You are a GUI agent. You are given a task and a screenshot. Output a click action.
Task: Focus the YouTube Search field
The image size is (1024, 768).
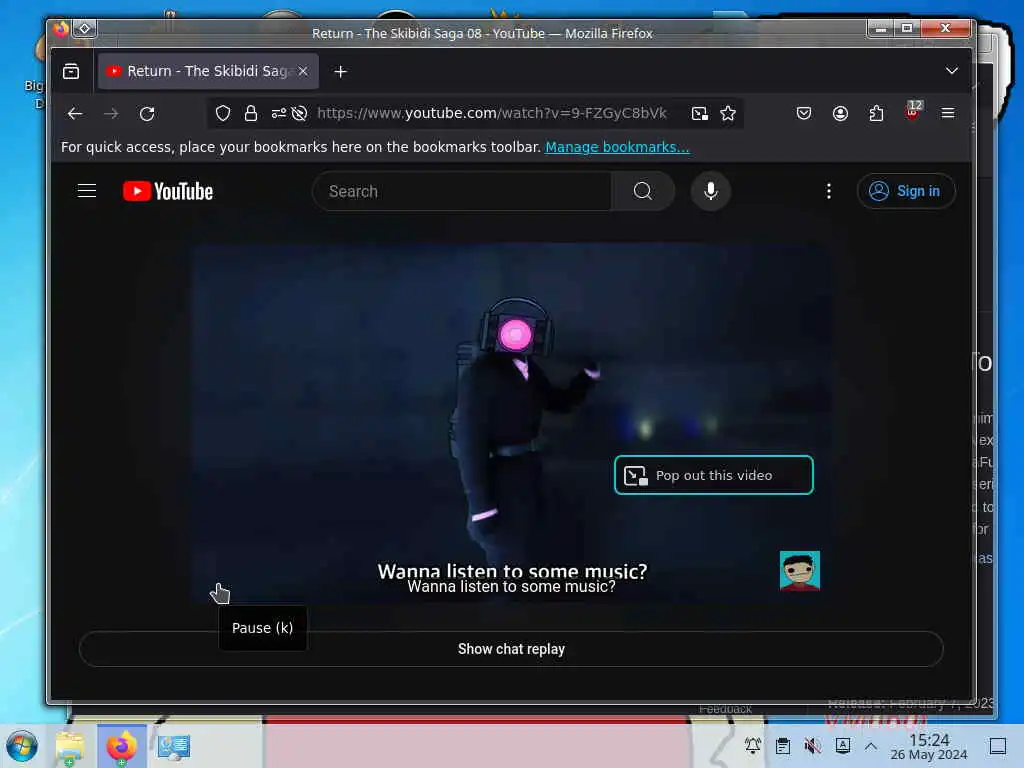pos(462,191)
